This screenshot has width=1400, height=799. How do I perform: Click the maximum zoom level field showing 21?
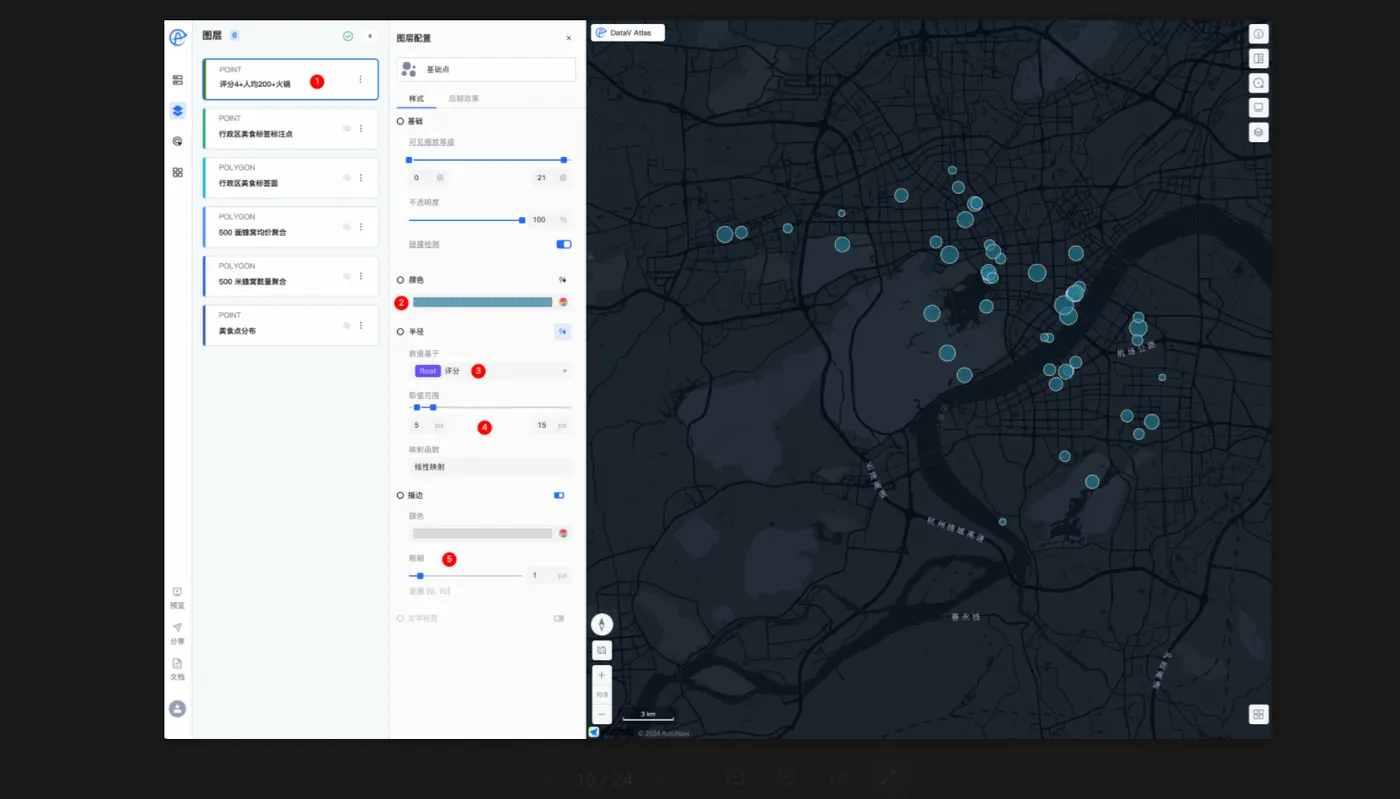(551, 177)
